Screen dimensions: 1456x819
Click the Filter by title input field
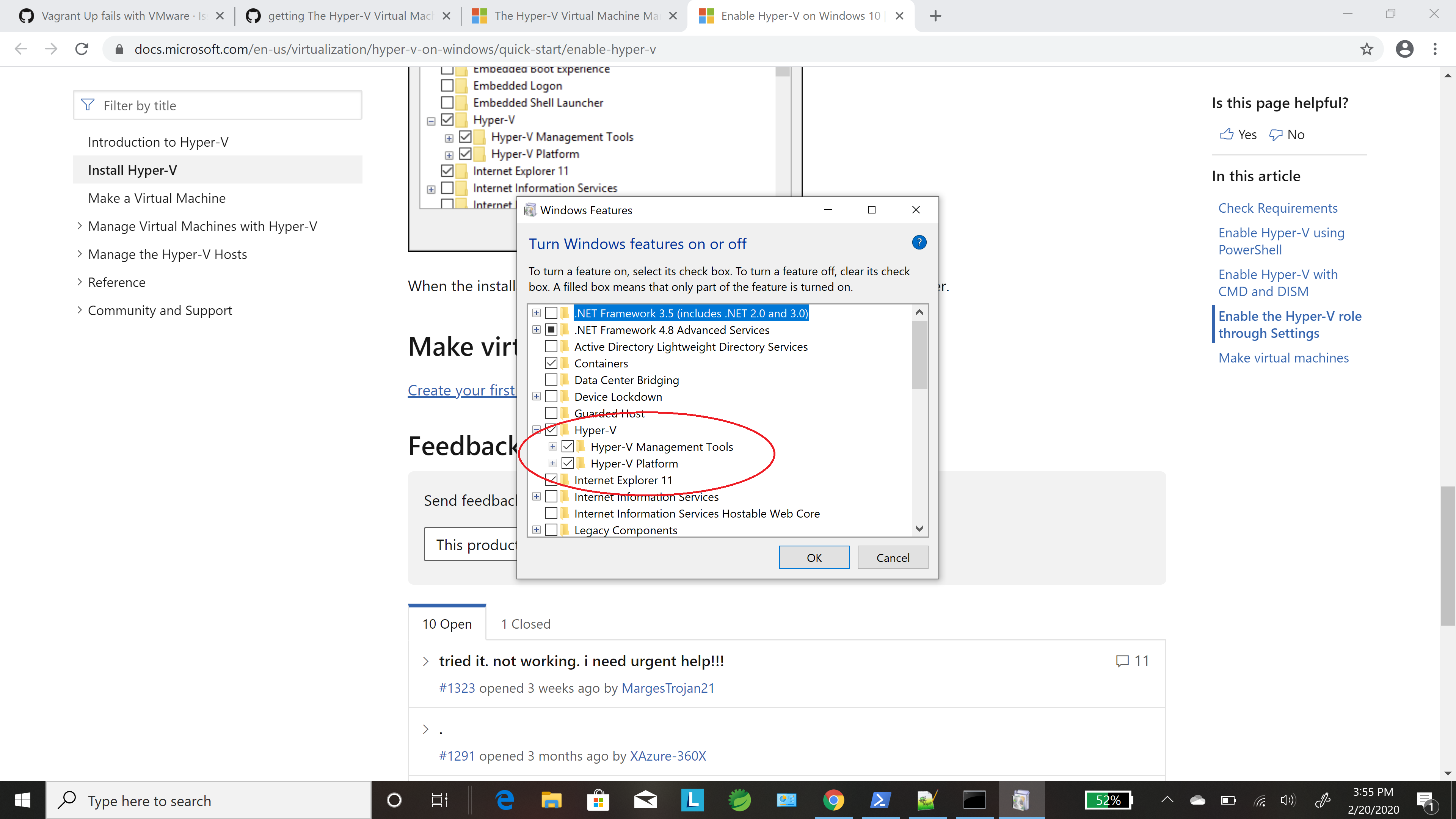pos(217,105)
